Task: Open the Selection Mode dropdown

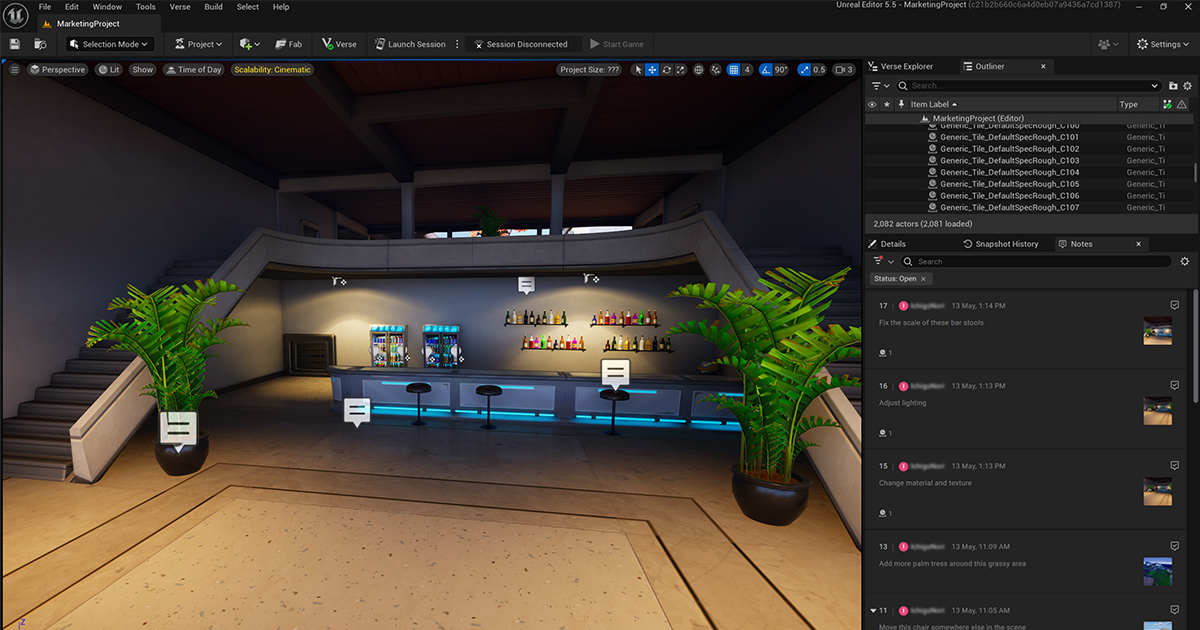Action: [x=109, y=44]
